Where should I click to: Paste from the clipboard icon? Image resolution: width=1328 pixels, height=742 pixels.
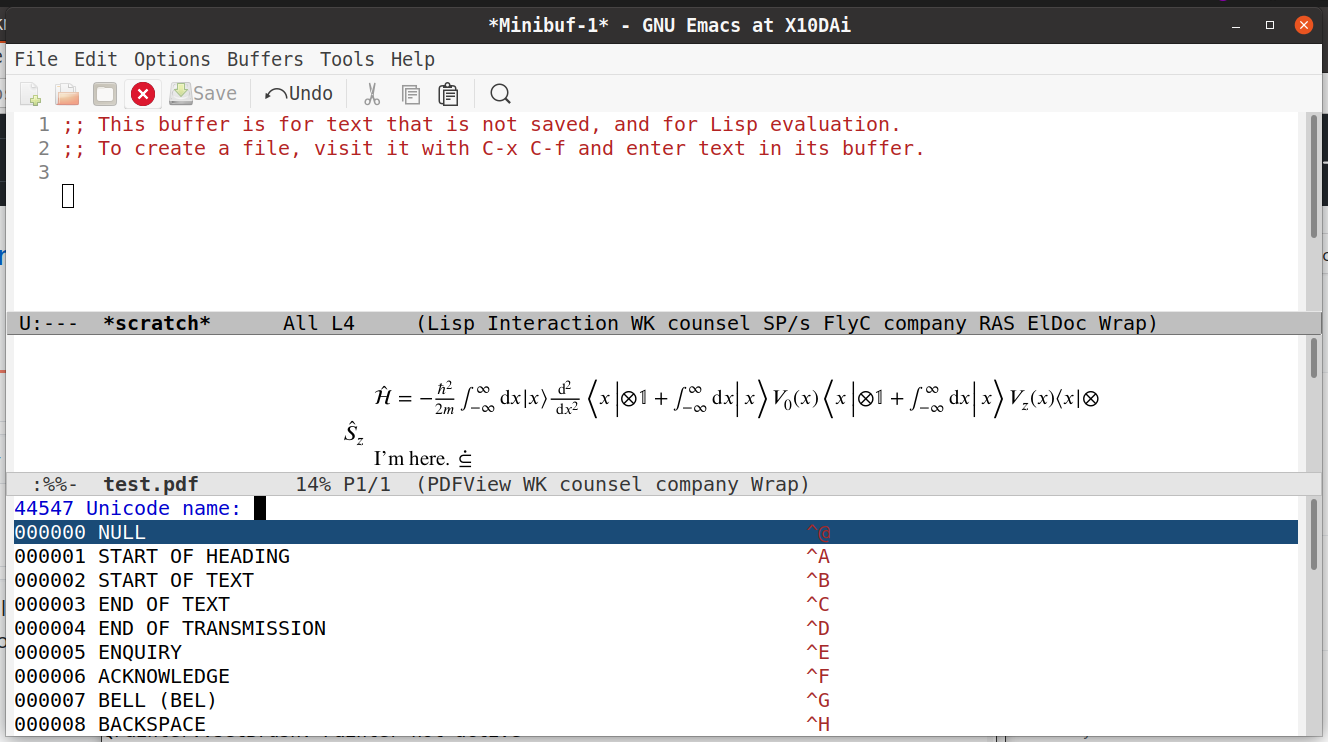(447, 93)
